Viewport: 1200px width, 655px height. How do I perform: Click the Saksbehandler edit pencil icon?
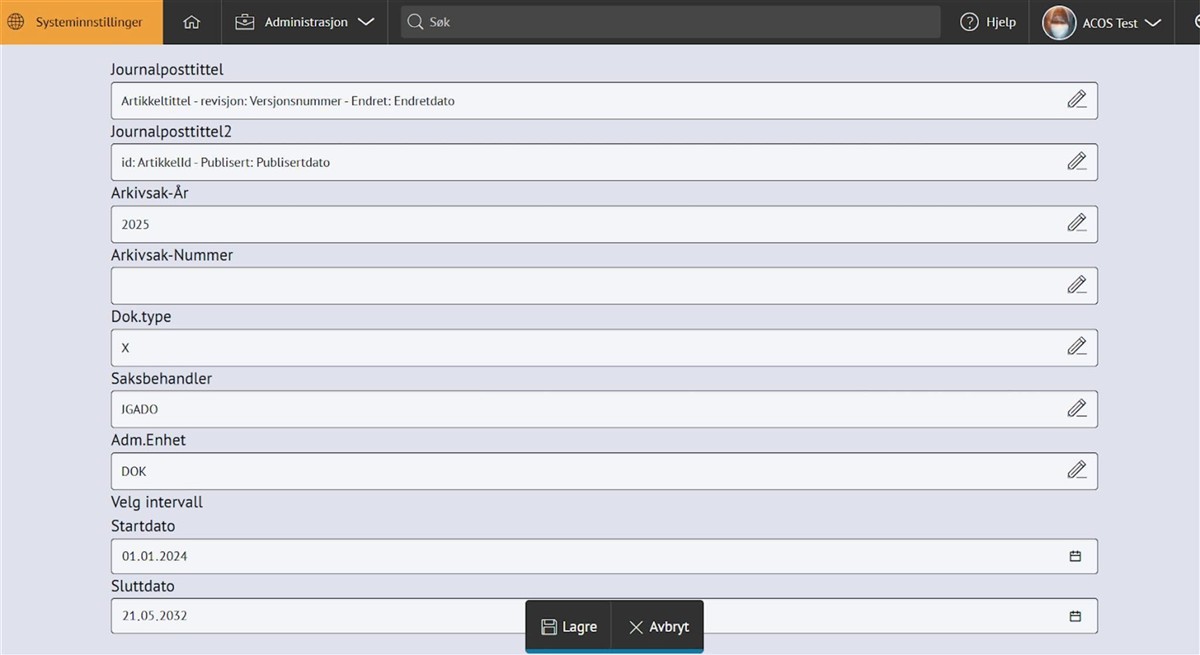(1076, 409)
